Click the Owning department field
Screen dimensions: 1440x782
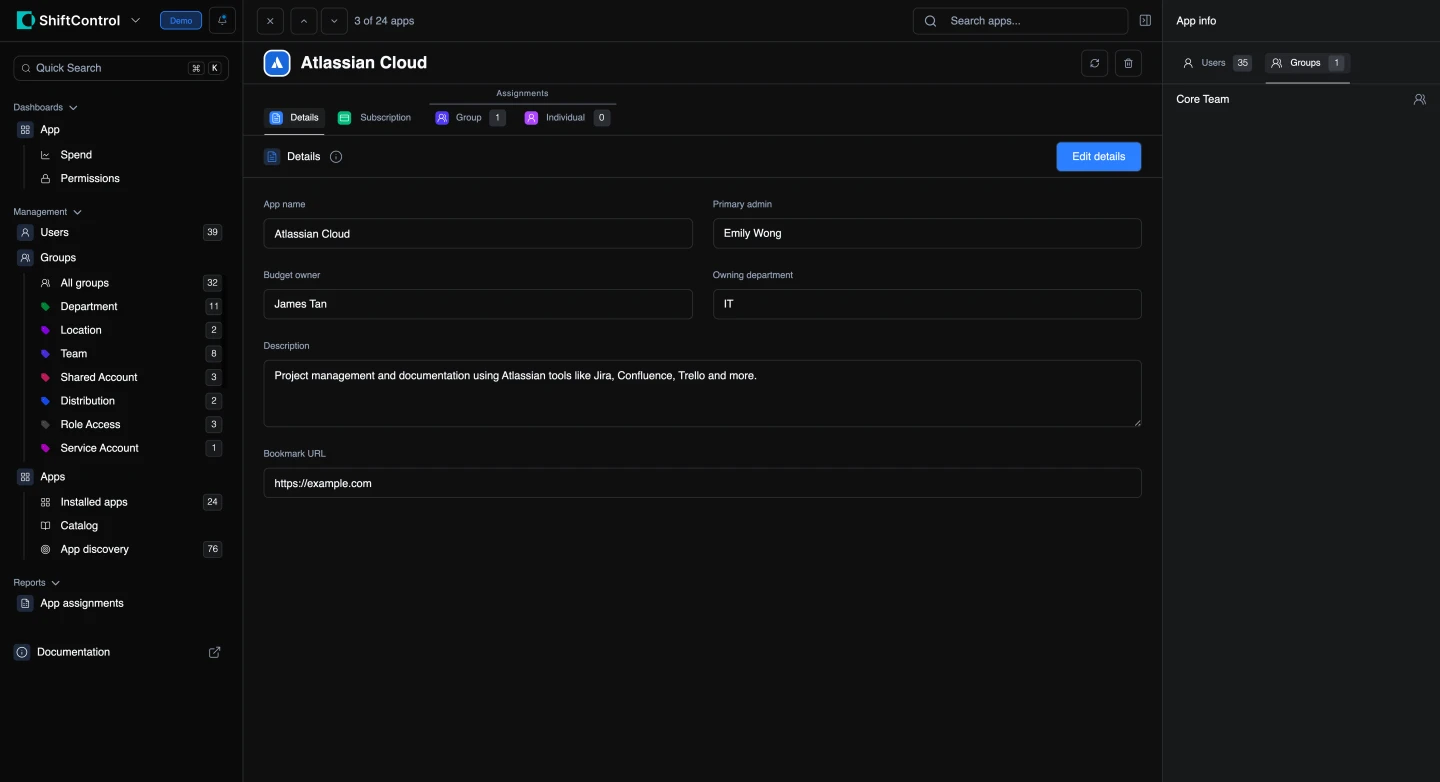click(x=927, y=304)
